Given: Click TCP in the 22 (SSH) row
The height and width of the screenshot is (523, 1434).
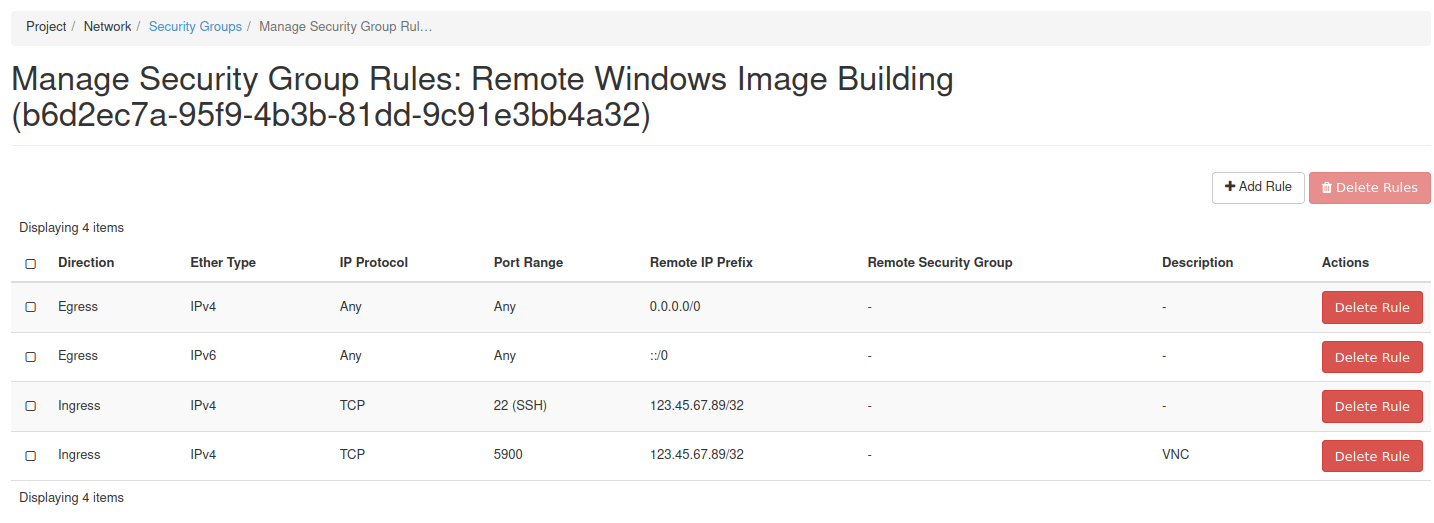Looking at the screenshot, I should pos(352,405).
